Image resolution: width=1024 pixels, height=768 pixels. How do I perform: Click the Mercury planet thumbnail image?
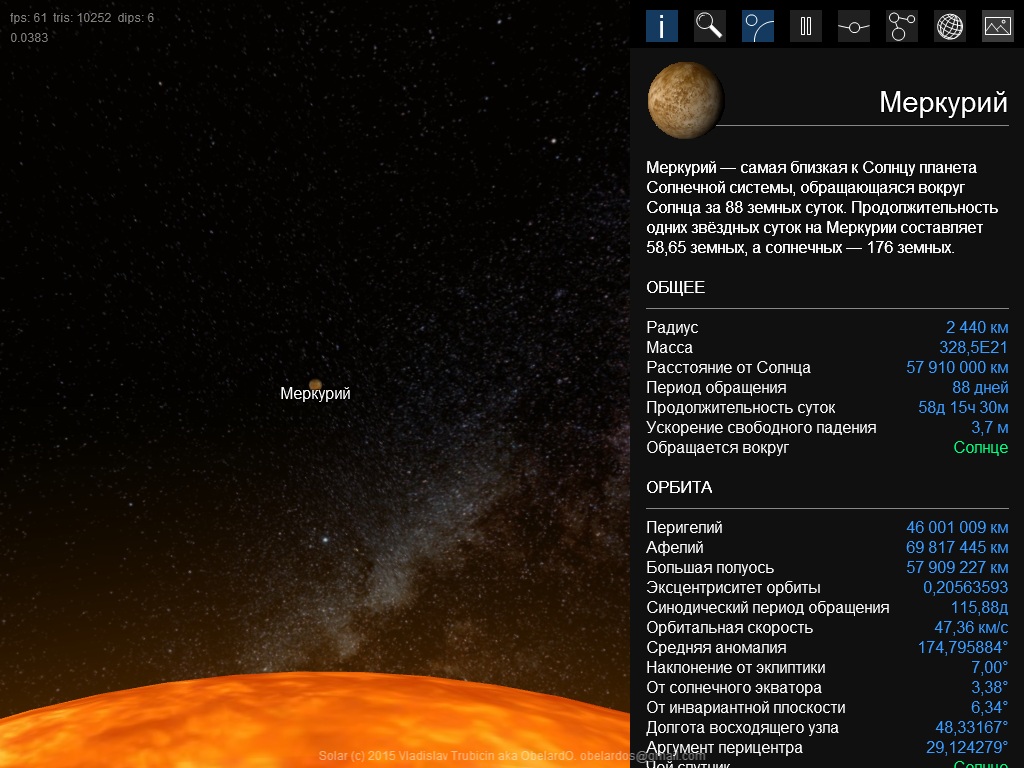pyautogui.click(x=685, y=101)
